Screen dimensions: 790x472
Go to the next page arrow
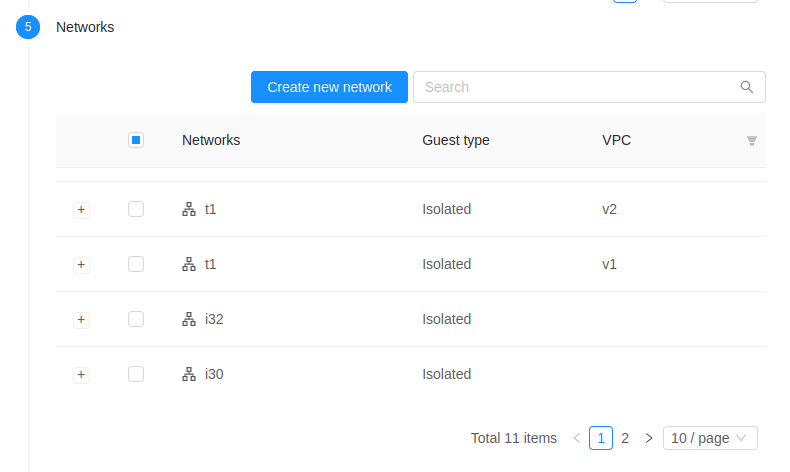point(649,438)
